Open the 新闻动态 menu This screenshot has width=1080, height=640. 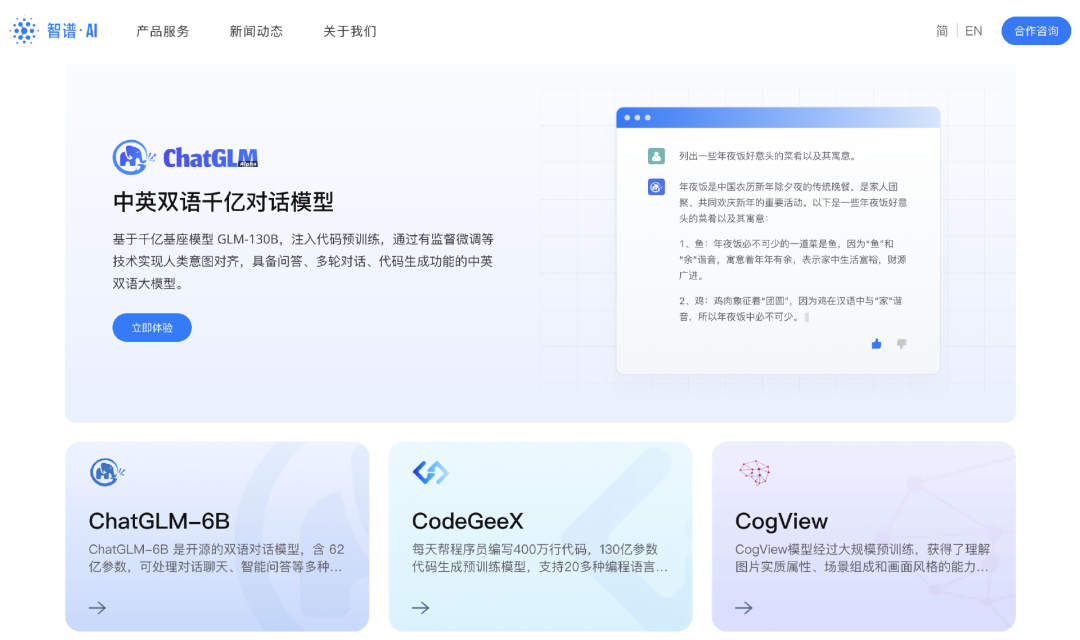pos(256,31)
